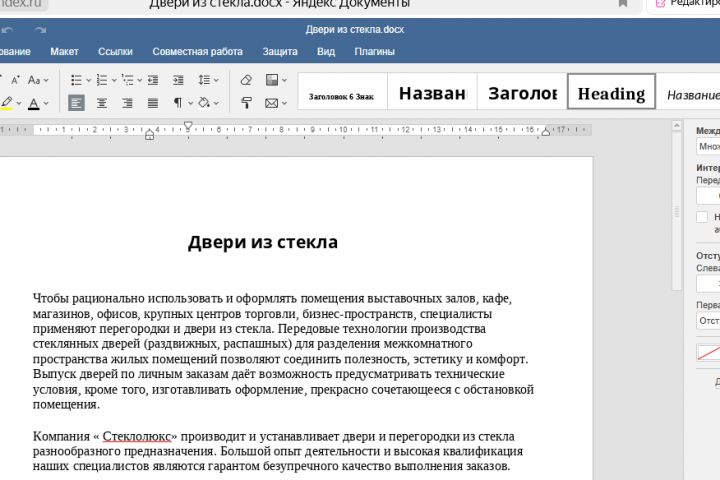Open the Ссылки menu tab
The height and width of the screenshot is (480, 720).
pyautogui.click(x=115, y=51)
